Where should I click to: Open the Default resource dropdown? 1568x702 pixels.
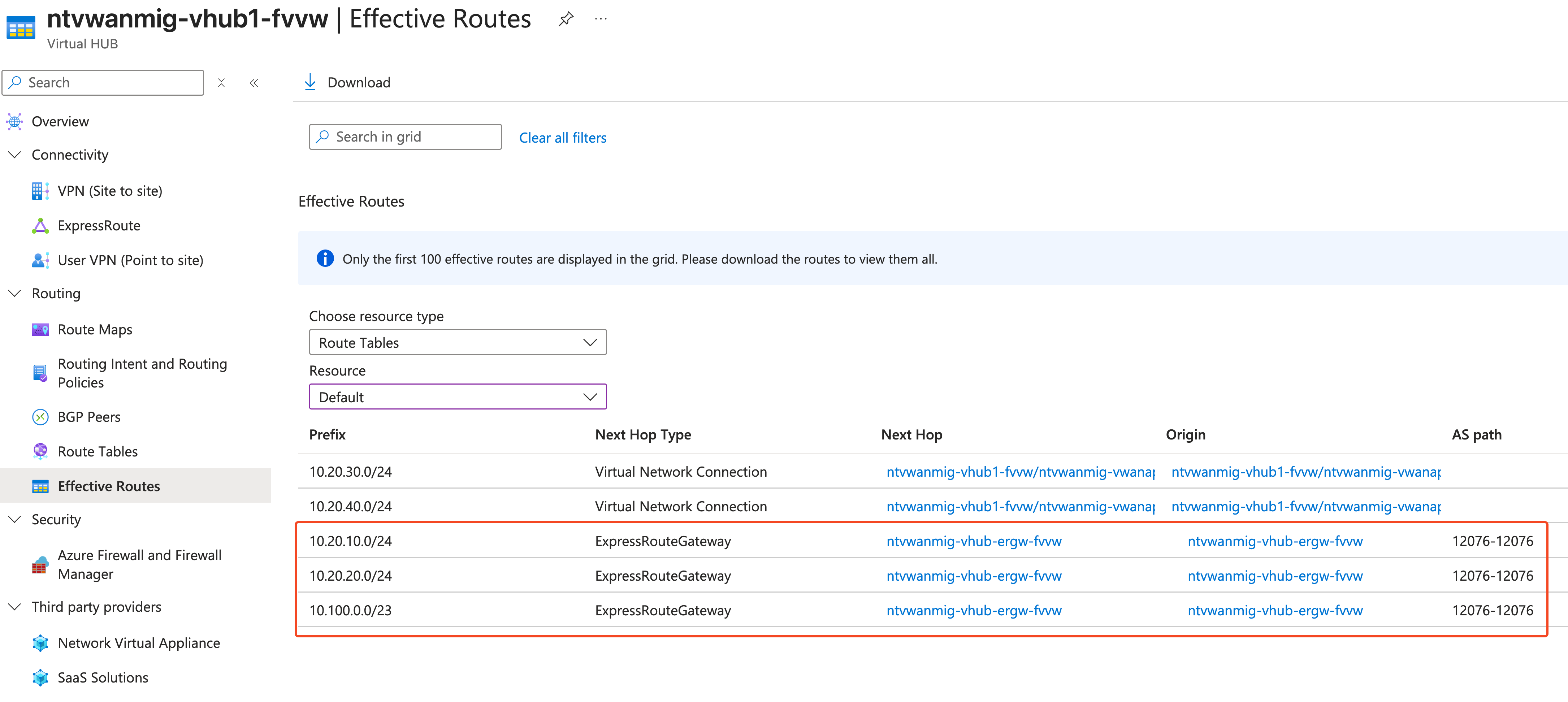tap(458, 397)
